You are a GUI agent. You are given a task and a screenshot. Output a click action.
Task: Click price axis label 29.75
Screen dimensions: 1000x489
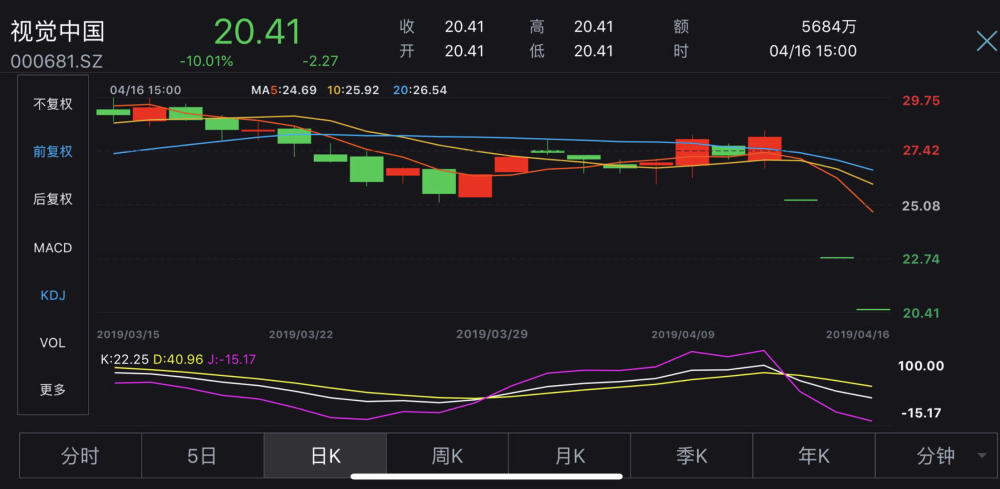[x=922, y=101]
